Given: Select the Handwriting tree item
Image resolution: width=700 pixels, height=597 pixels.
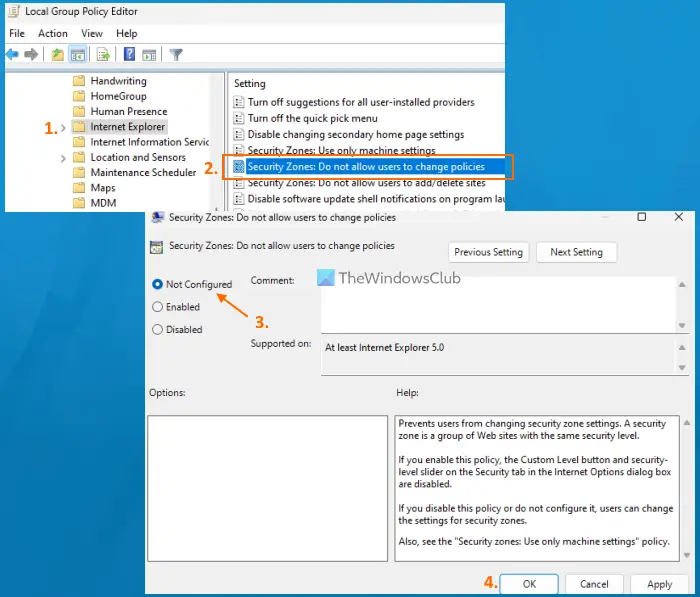Looking at the screenshot, I should click(x=118, y=81).
